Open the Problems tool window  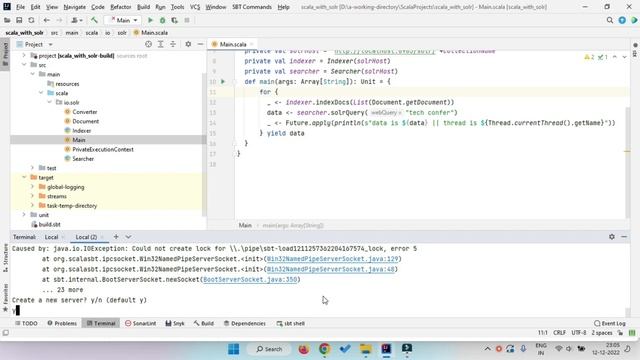62,323
